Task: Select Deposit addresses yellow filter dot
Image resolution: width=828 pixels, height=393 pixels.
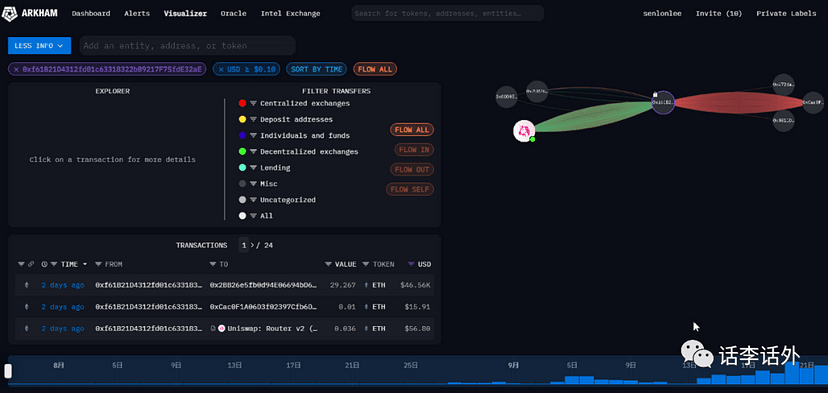Action: pyautogui.click(x=242, y=119)
